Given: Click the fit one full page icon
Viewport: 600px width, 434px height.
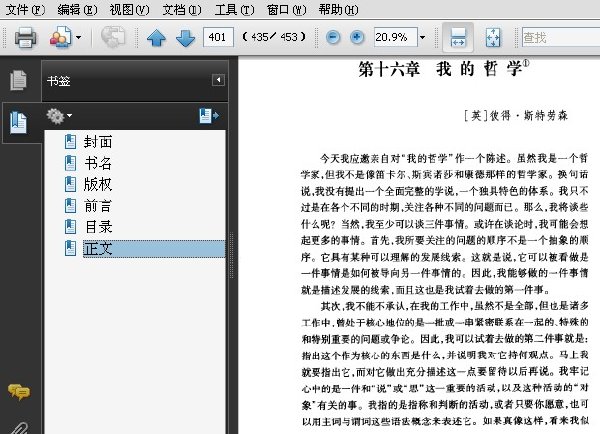Looking at the screenshot, I should tap(493, 38).
